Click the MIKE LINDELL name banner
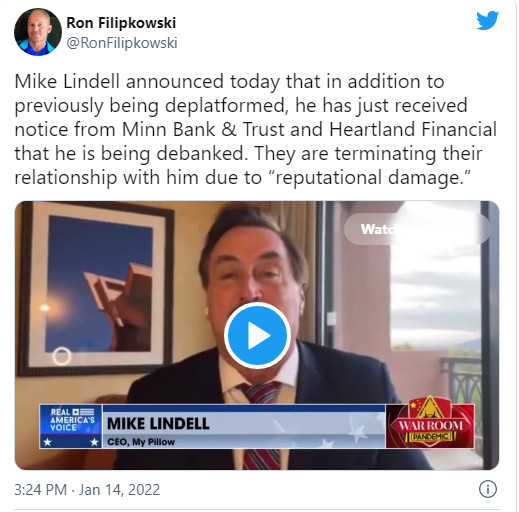The image size is (519, 512). point(244,423)
